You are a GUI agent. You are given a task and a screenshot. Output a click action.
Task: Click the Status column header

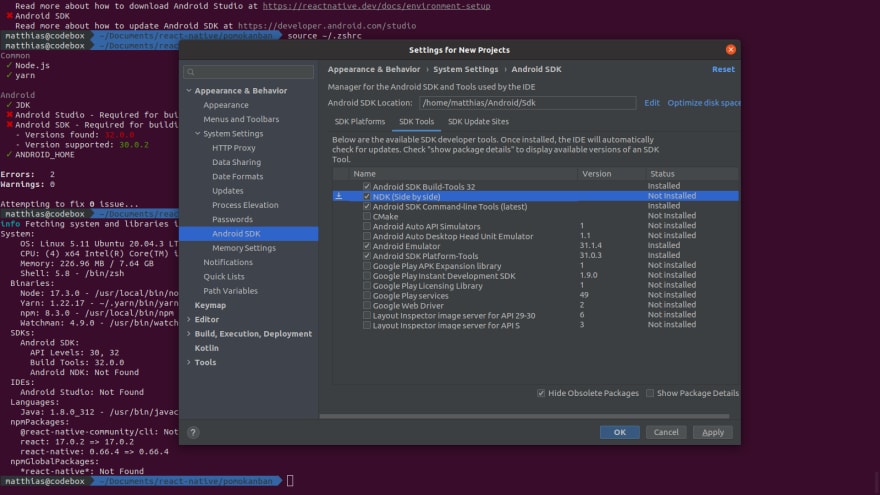(x=691, y=174)
